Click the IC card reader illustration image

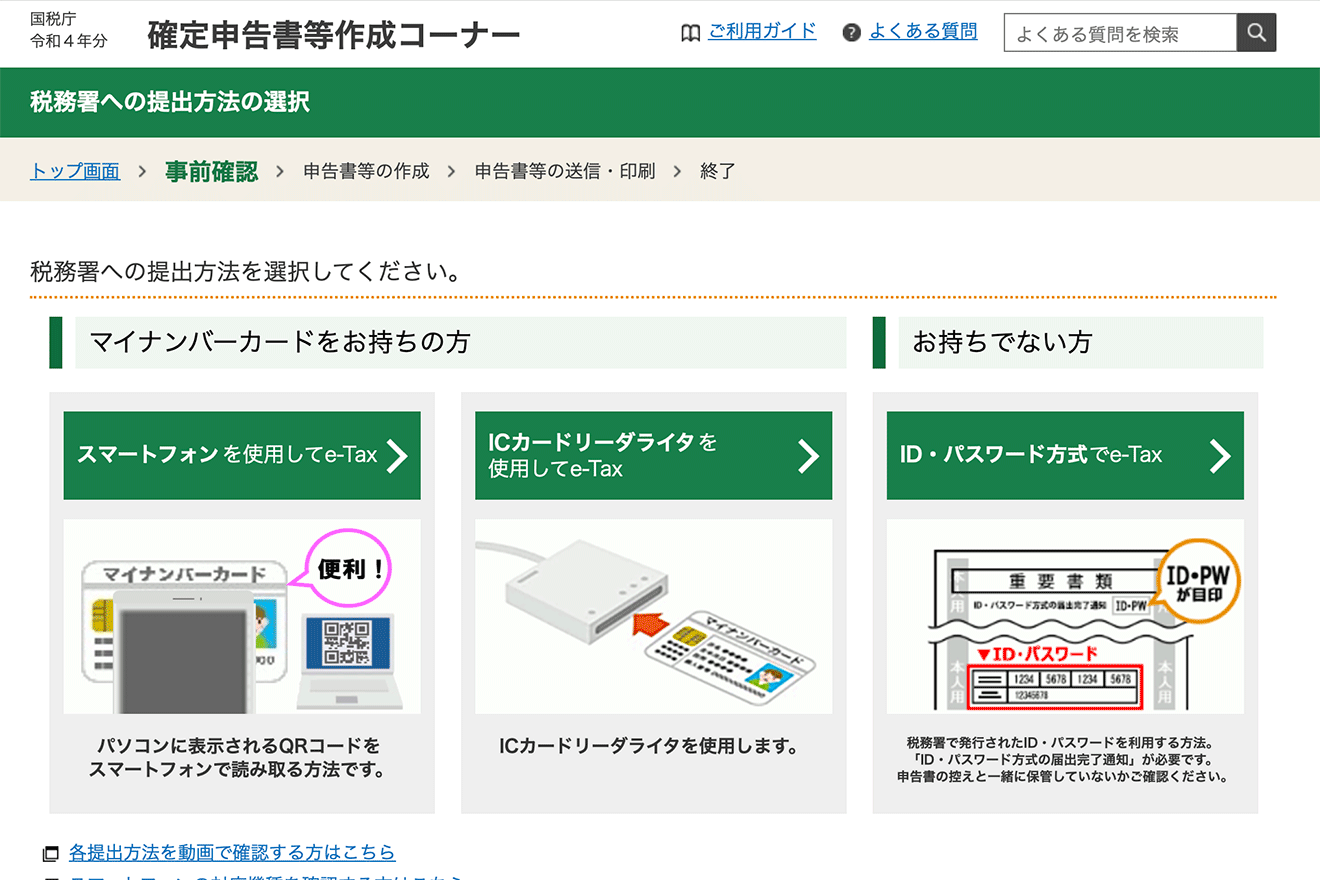tap(654, 617)
